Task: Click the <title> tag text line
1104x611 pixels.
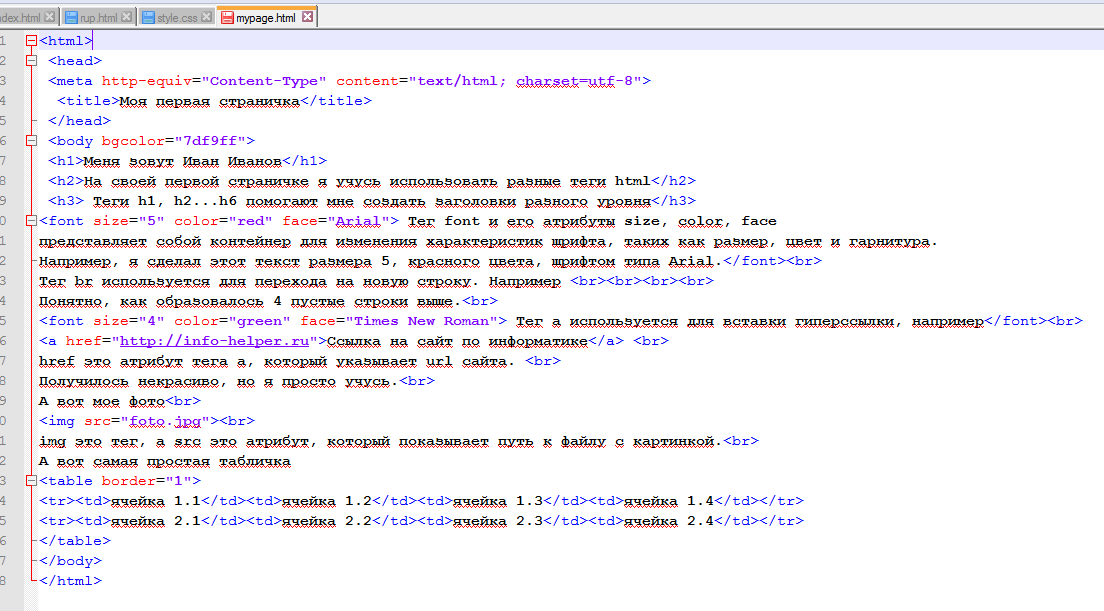Action: 214,101
